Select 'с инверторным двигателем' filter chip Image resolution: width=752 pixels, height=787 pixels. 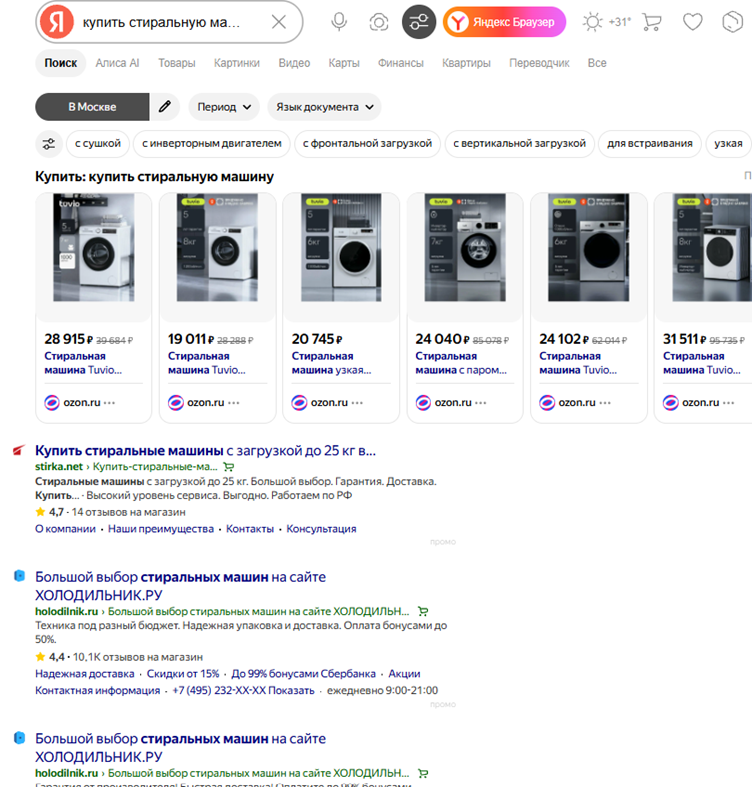coord(211,144)
